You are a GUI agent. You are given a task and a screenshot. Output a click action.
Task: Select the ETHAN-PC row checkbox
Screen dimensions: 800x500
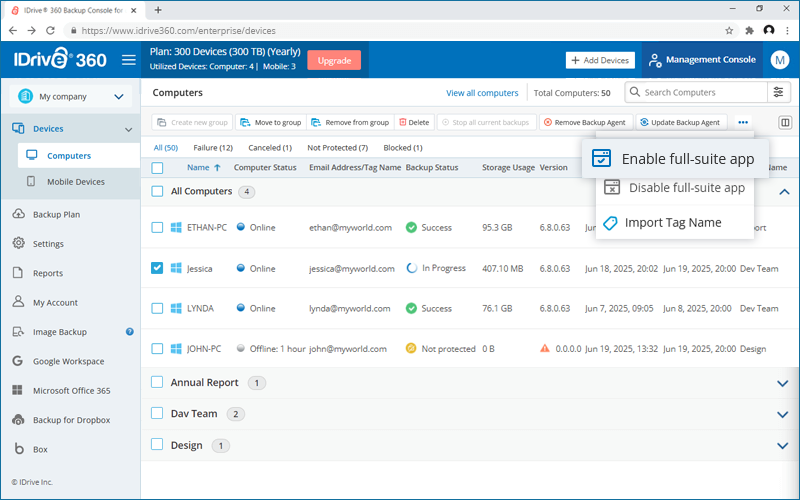pyautogui.click(x=157, y=228)
